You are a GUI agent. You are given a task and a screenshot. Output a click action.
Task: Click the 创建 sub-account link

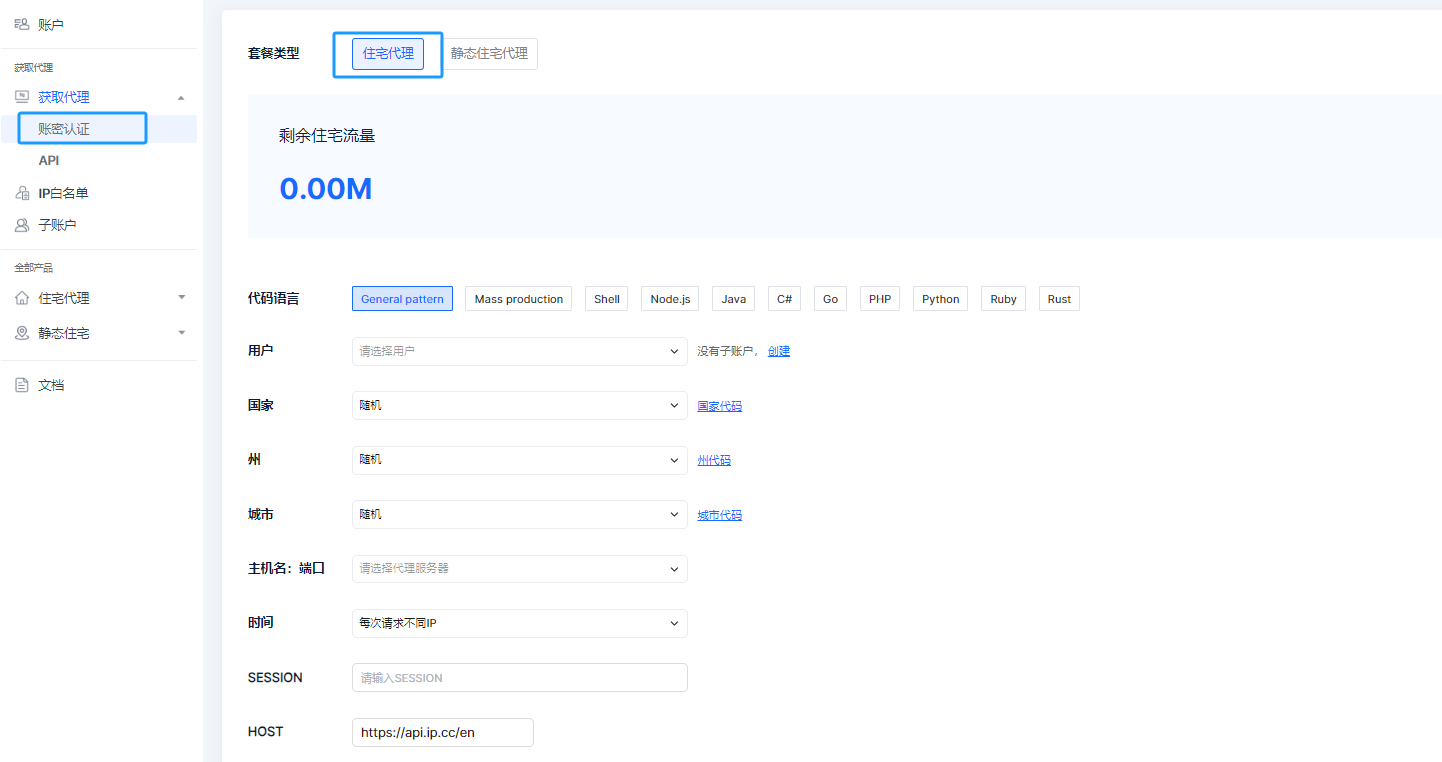778,351
